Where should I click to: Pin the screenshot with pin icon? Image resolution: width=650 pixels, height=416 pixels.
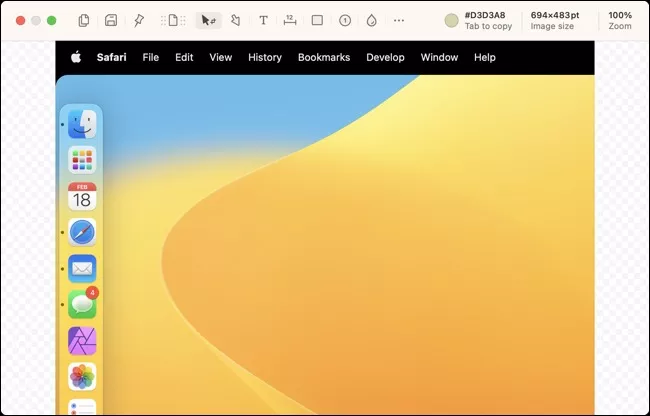(138, 20)
